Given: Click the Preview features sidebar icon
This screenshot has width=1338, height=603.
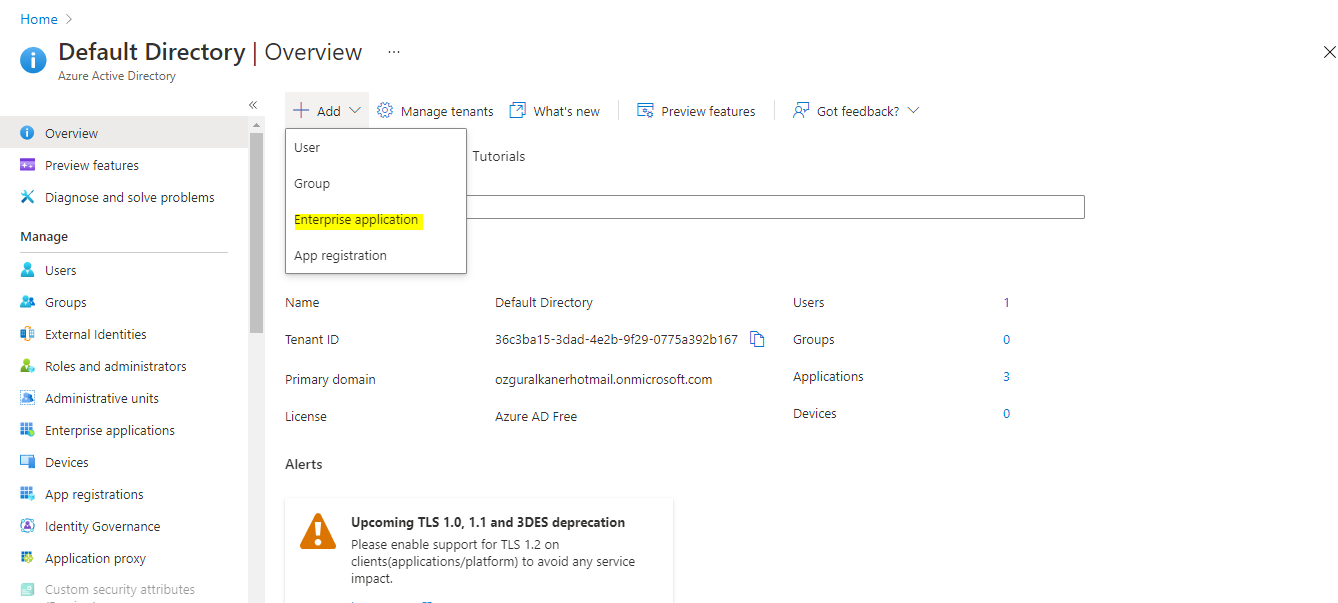Looking at the screenshot, I should tap(27, 165).
